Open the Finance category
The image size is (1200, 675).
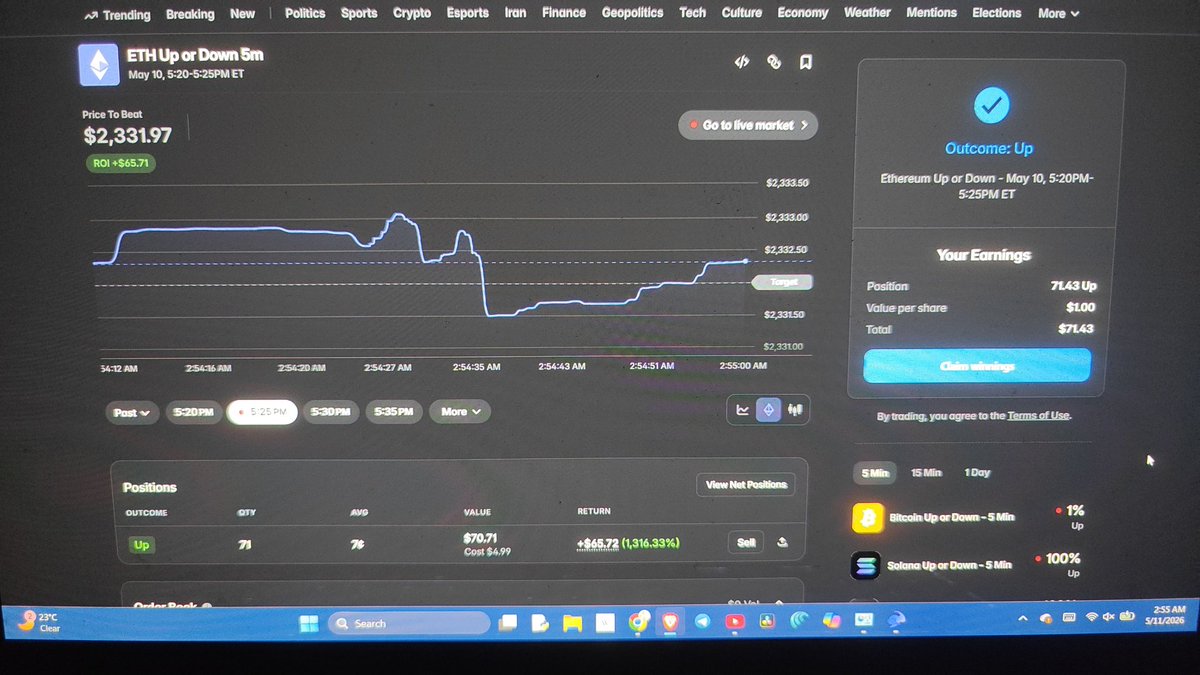[x=564, y=13]
